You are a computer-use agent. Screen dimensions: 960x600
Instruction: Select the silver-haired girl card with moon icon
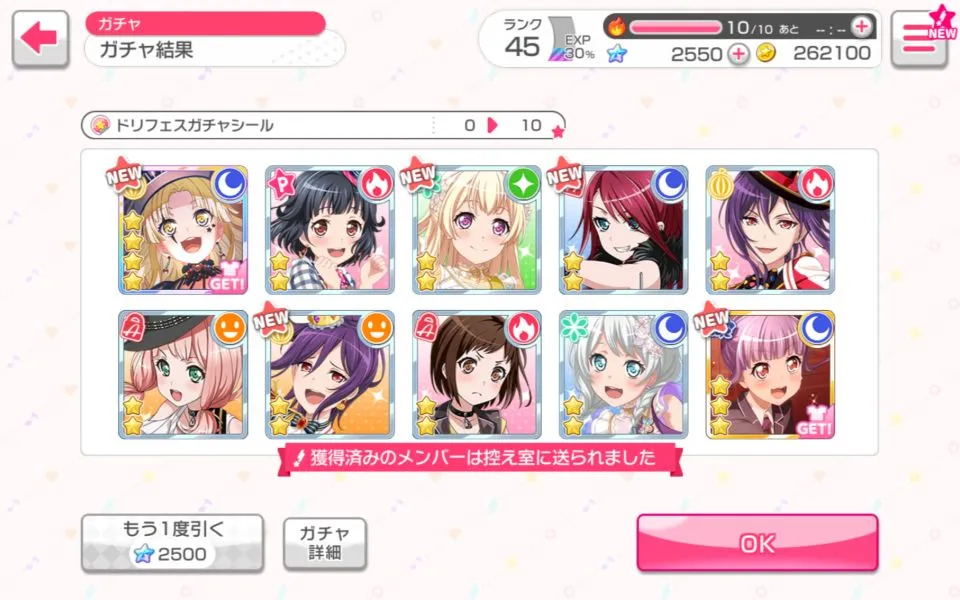pos(624,375)
